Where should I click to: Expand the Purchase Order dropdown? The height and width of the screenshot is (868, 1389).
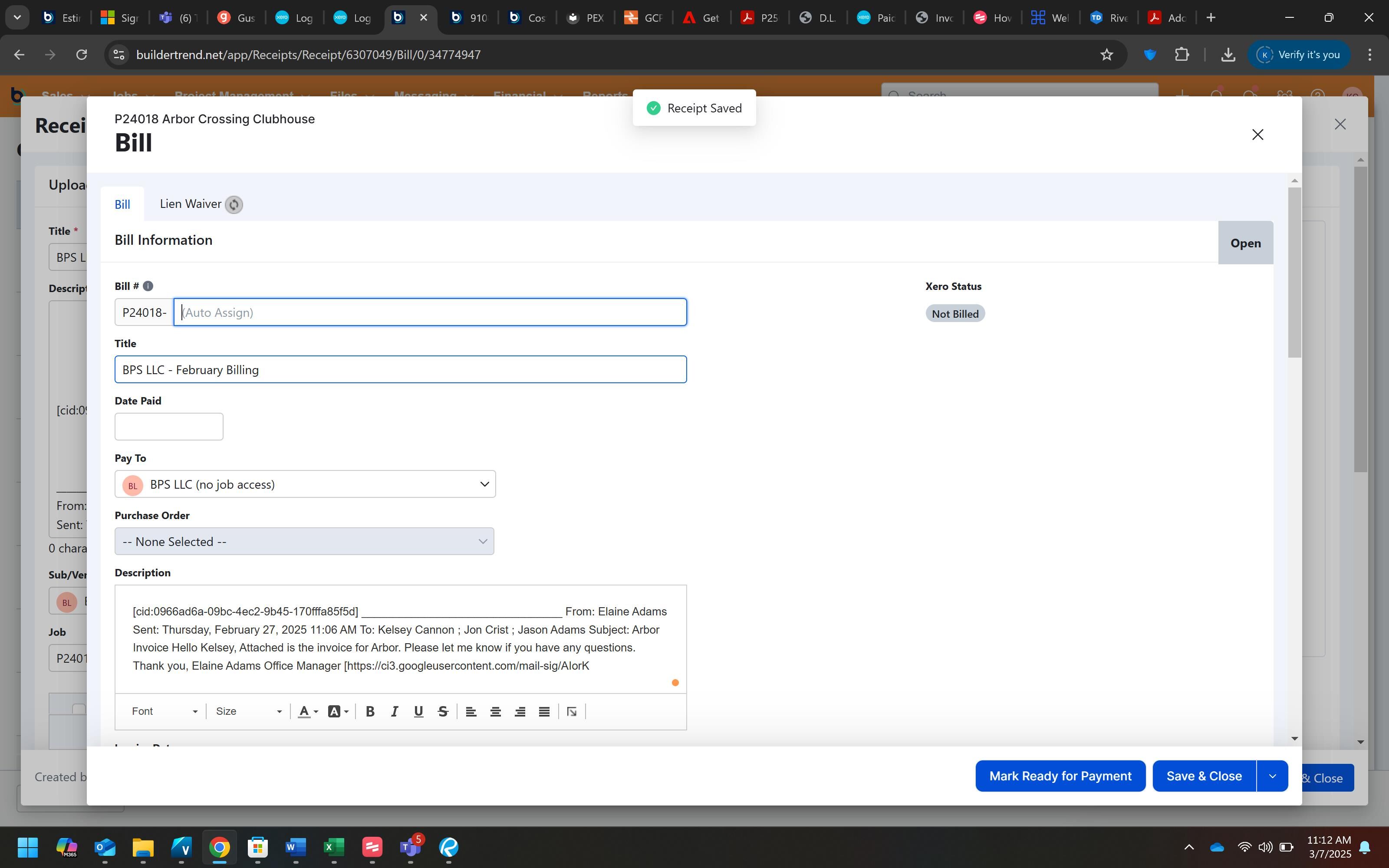pos(304,541)
